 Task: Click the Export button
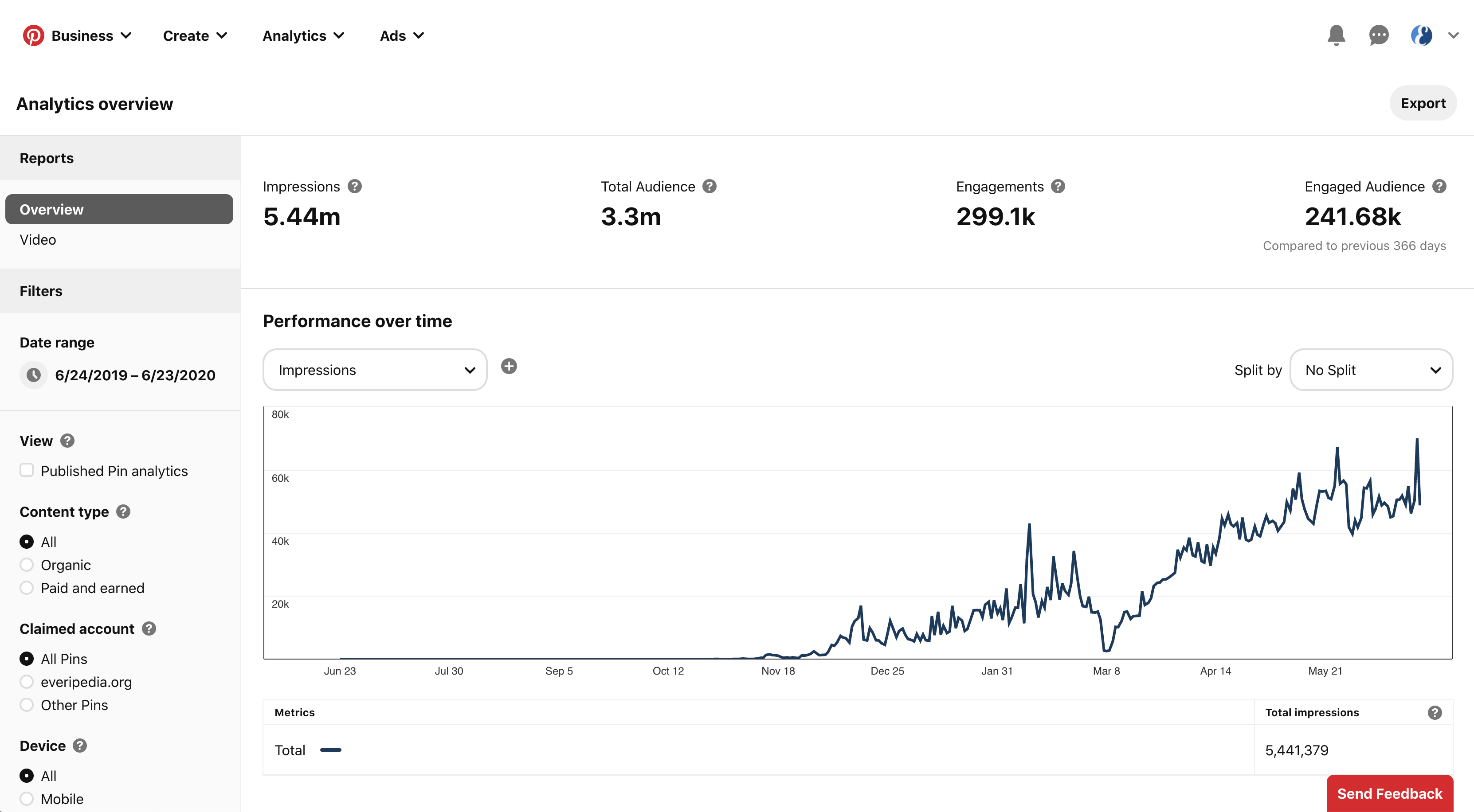pos(1423,103)
